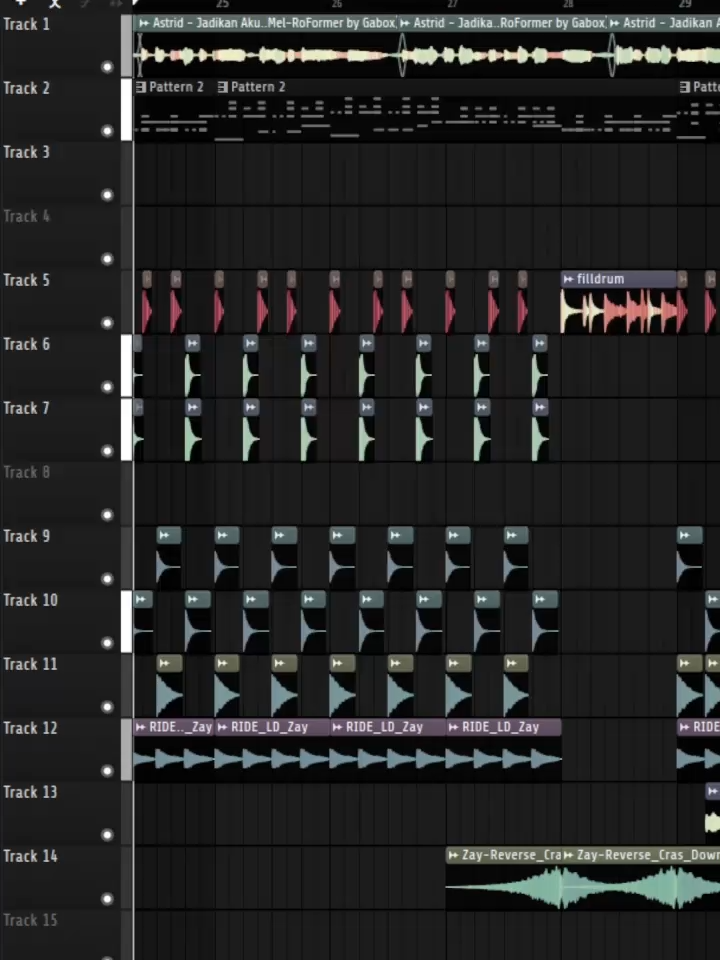Open menu of RIDE.._Zay first clip
The height and width of the screenshot is (960, 720).
point(141,727)
